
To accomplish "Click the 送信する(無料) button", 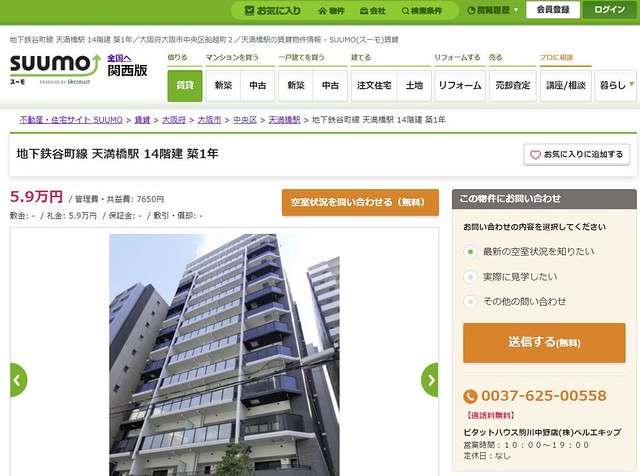I will point(544,342).
